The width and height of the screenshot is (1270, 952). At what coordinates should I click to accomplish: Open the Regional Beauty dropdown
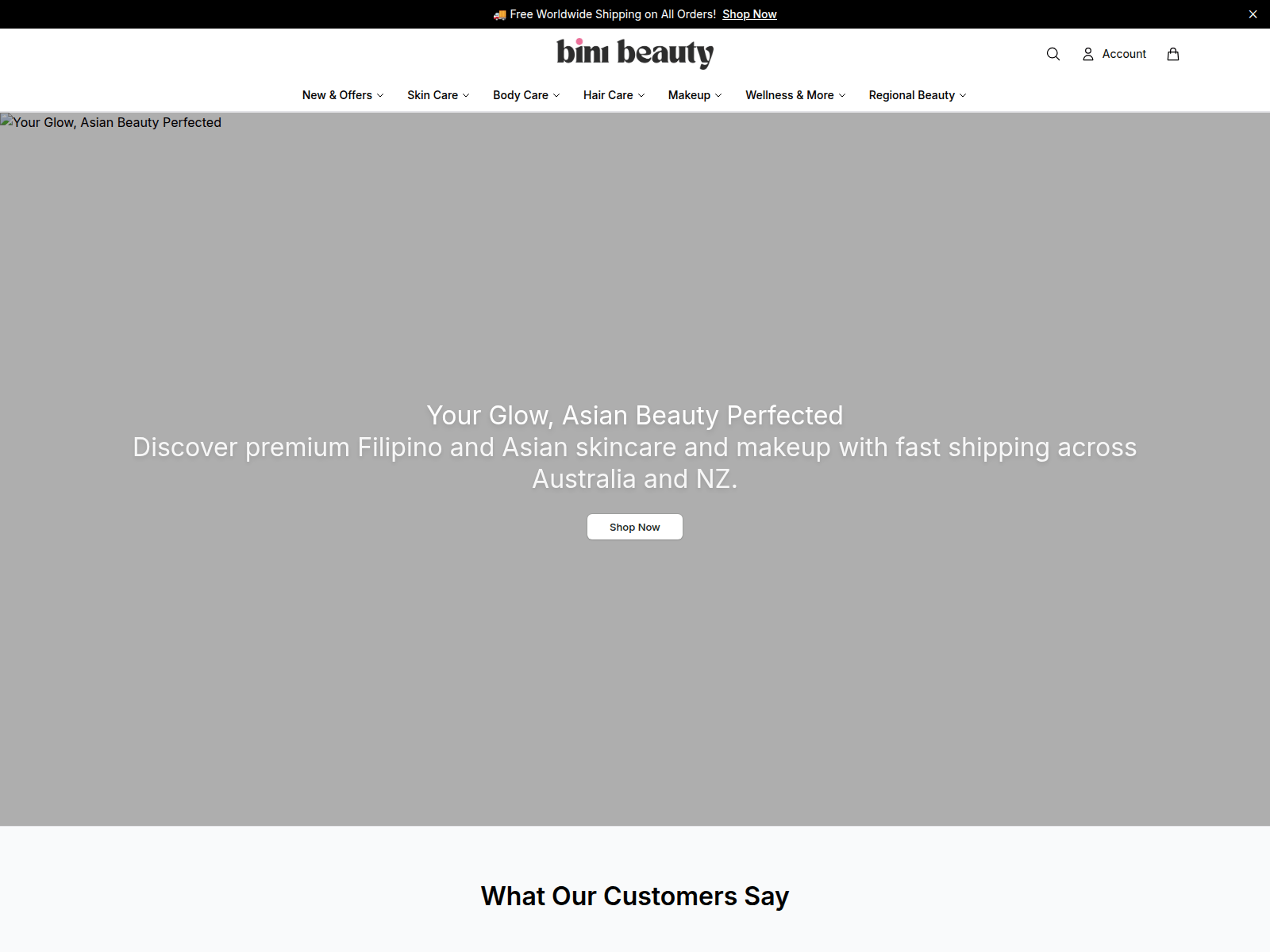918,95
